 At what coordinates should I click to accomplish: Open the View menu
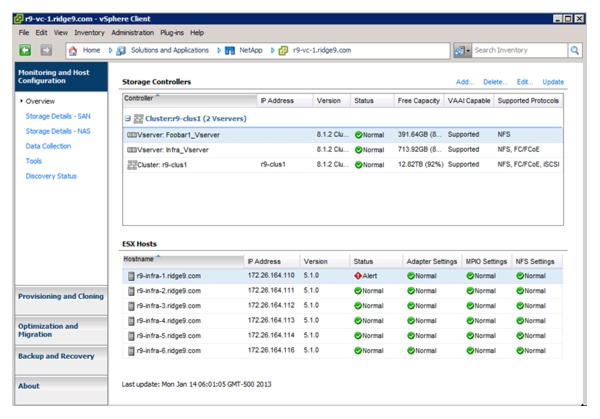pos(60,33)
